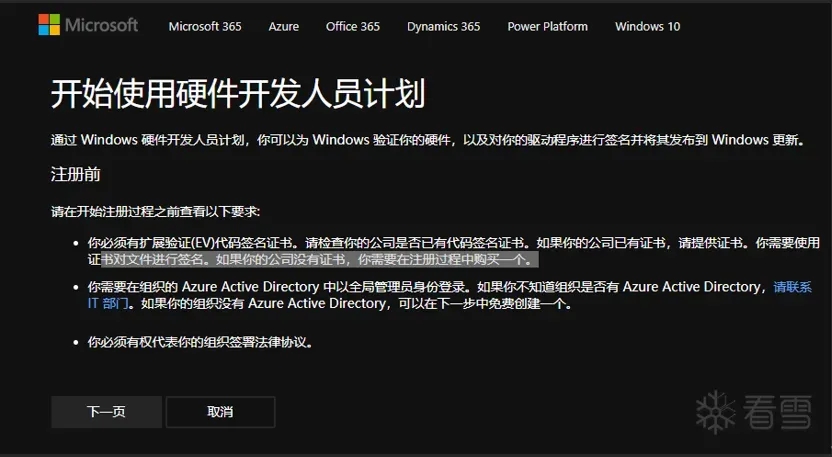The image size is (832, 457).
Task: Follow the 请联系 IT 部门 link
Action: click(792, 287)
